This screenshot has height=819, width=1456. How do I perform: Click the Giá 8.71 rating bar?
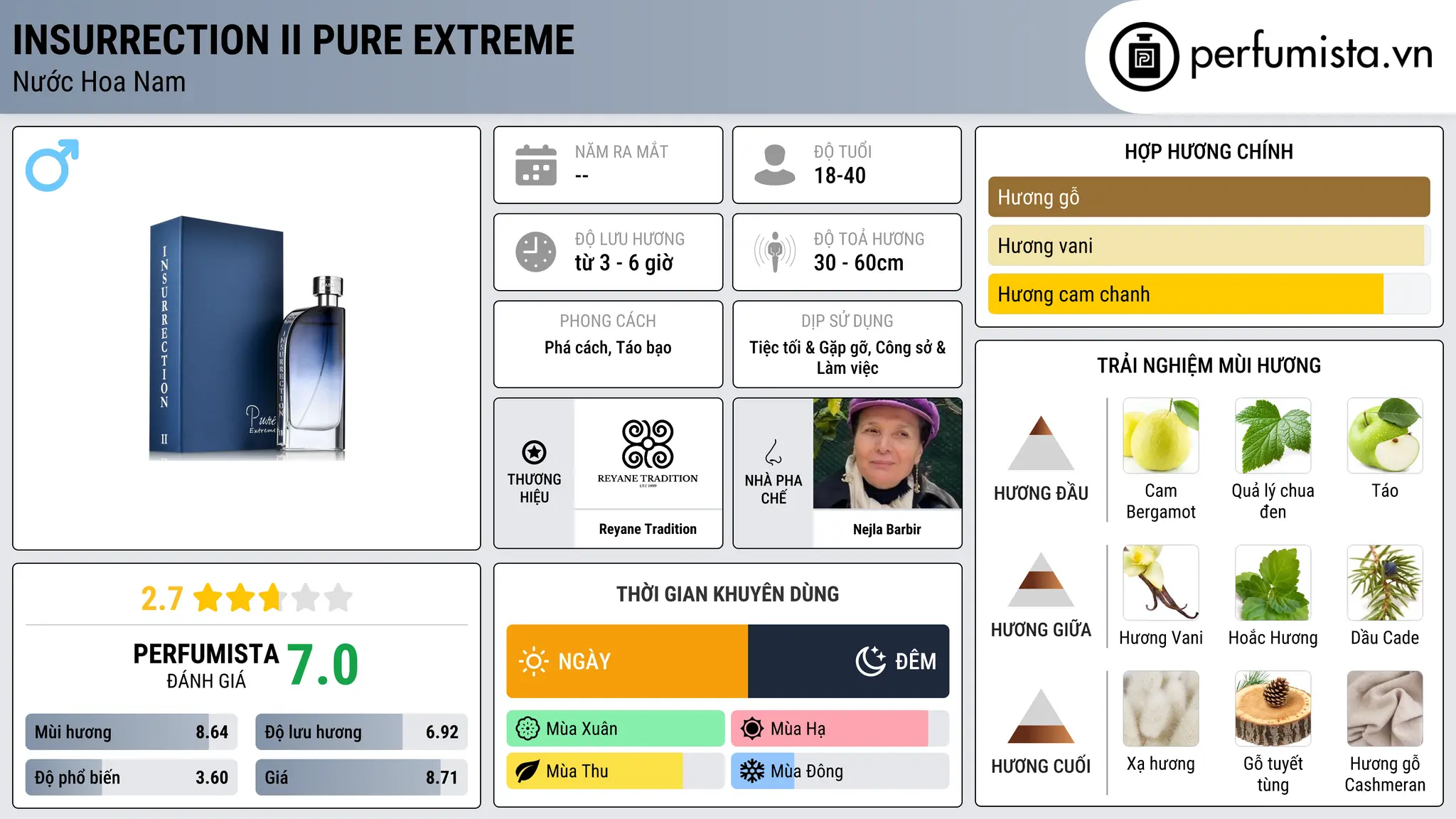click(361, 777)
